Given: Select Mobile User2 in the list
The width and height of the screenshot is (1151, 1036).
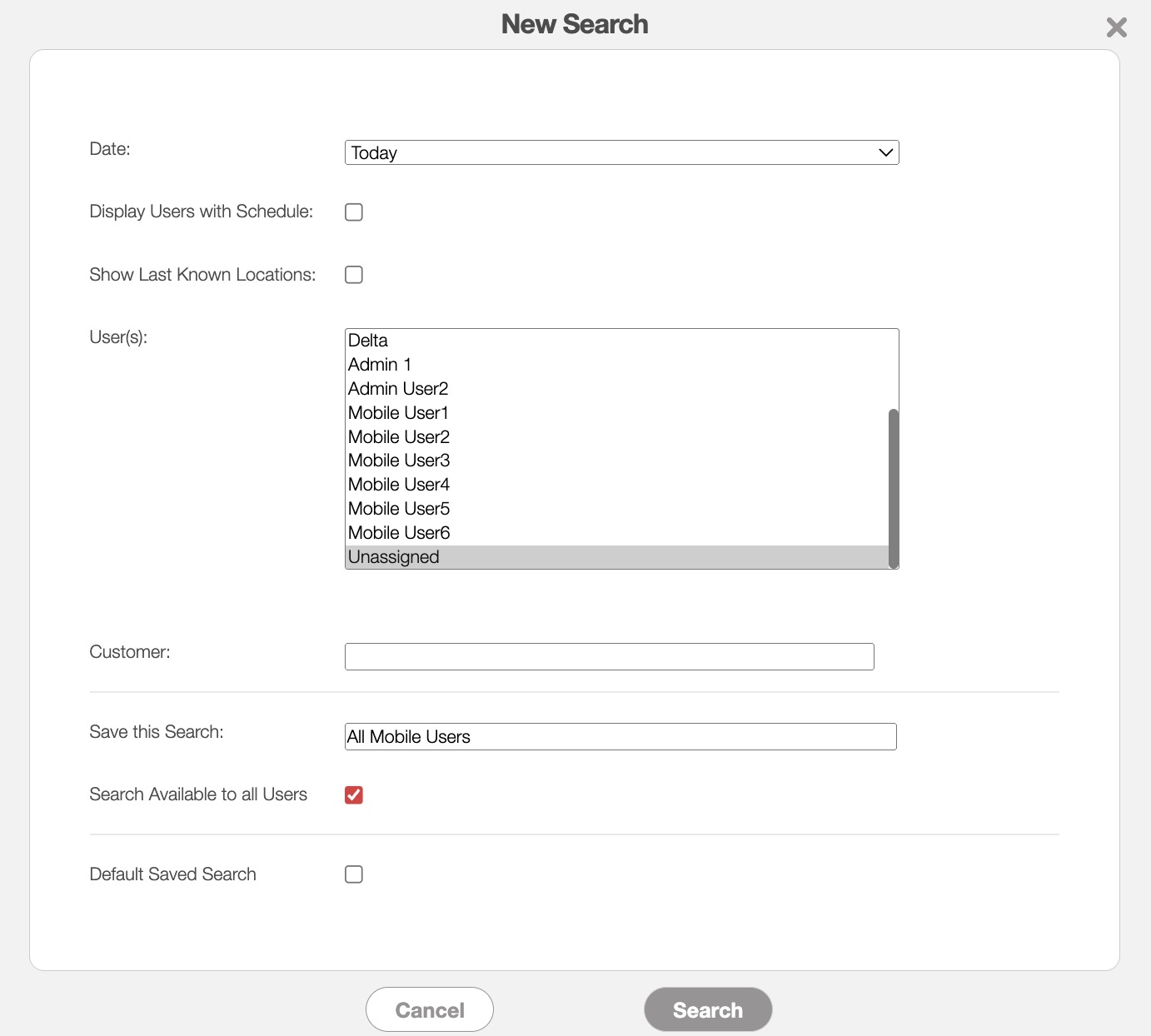Looking at the screenshot, I should pos(399,437).
